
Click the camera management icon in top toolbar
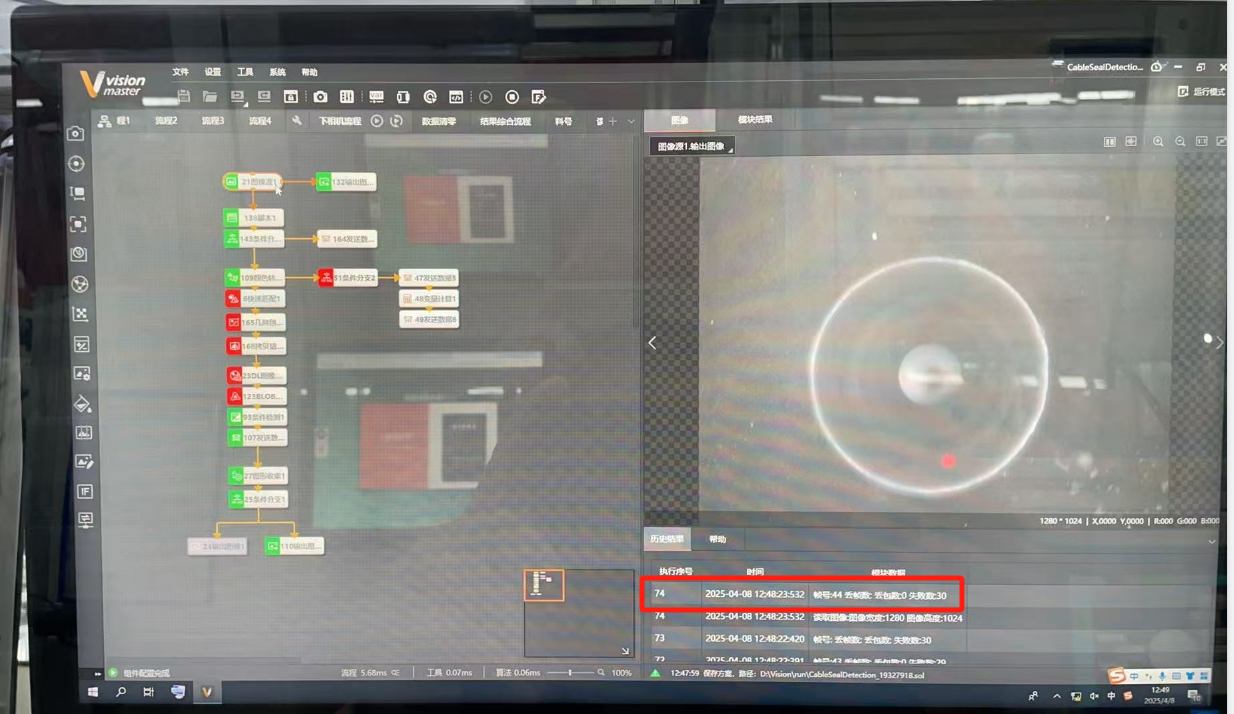tap(320, 97)
